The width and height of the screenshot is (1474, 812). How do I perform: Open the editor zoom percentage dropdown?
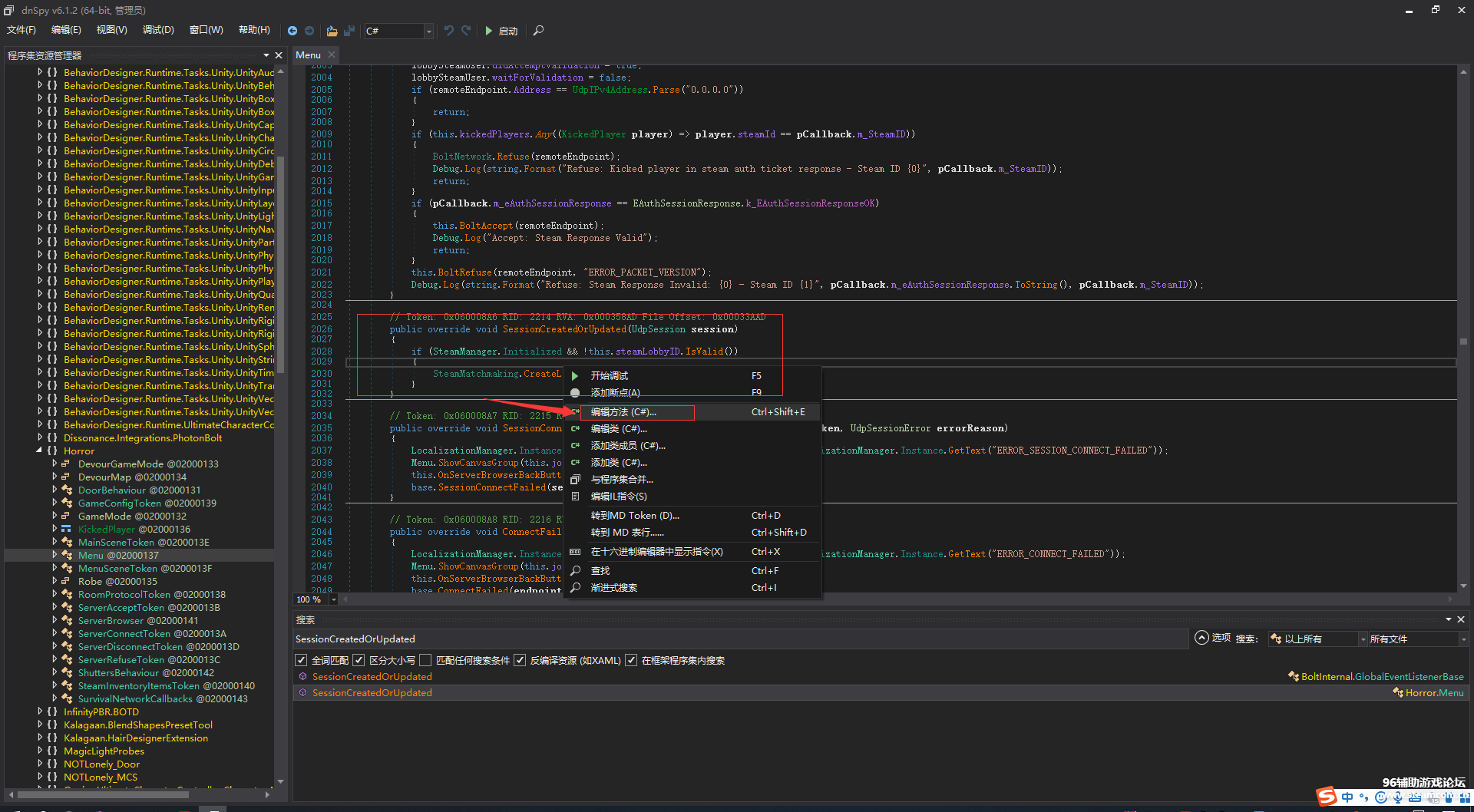click(334, 599)
